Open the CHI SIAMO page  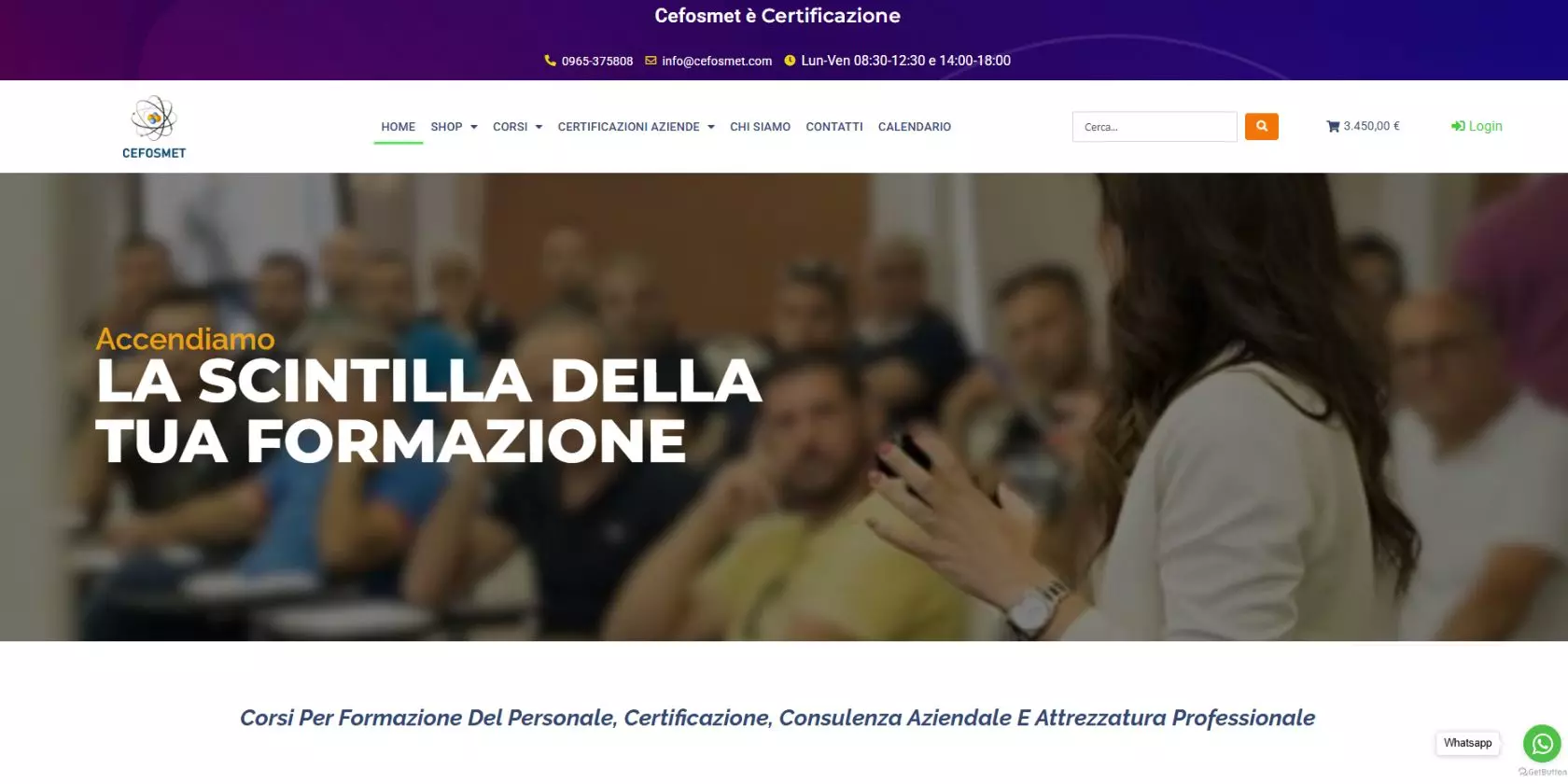[x=760, y=127]
